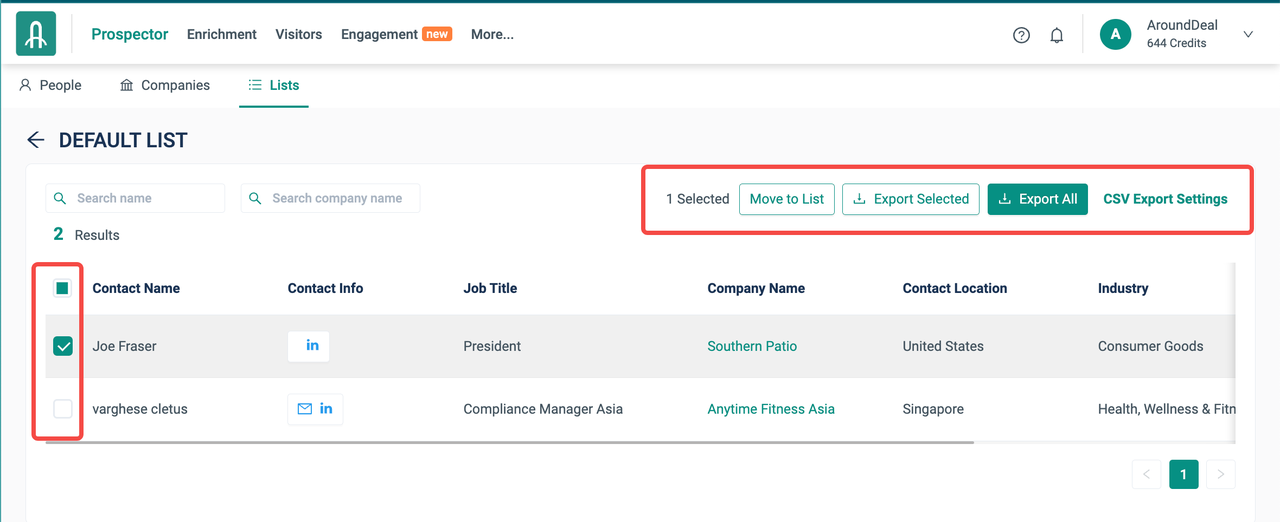The image size is (1280, 522).
Task: Open the Engagement menu item
Action: coord(379,34)
